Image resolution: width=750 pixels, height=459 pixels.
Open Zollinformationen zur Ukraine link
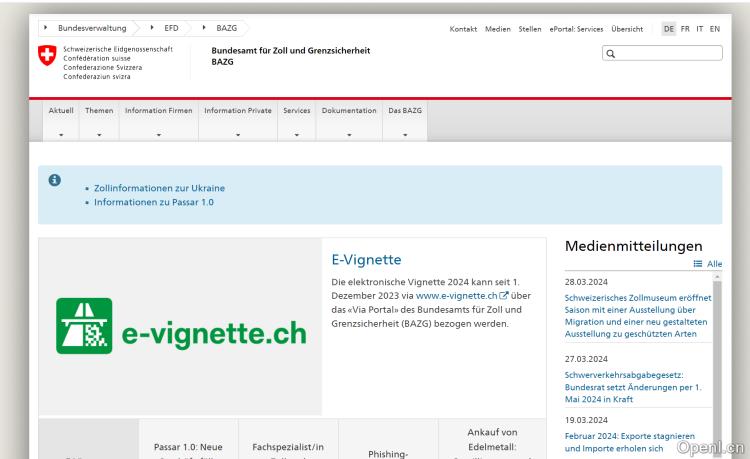point(159,188)
